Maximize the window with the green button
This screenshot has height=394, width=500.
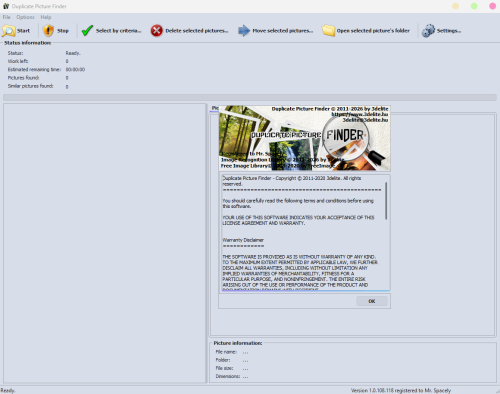tap(474, 6)
